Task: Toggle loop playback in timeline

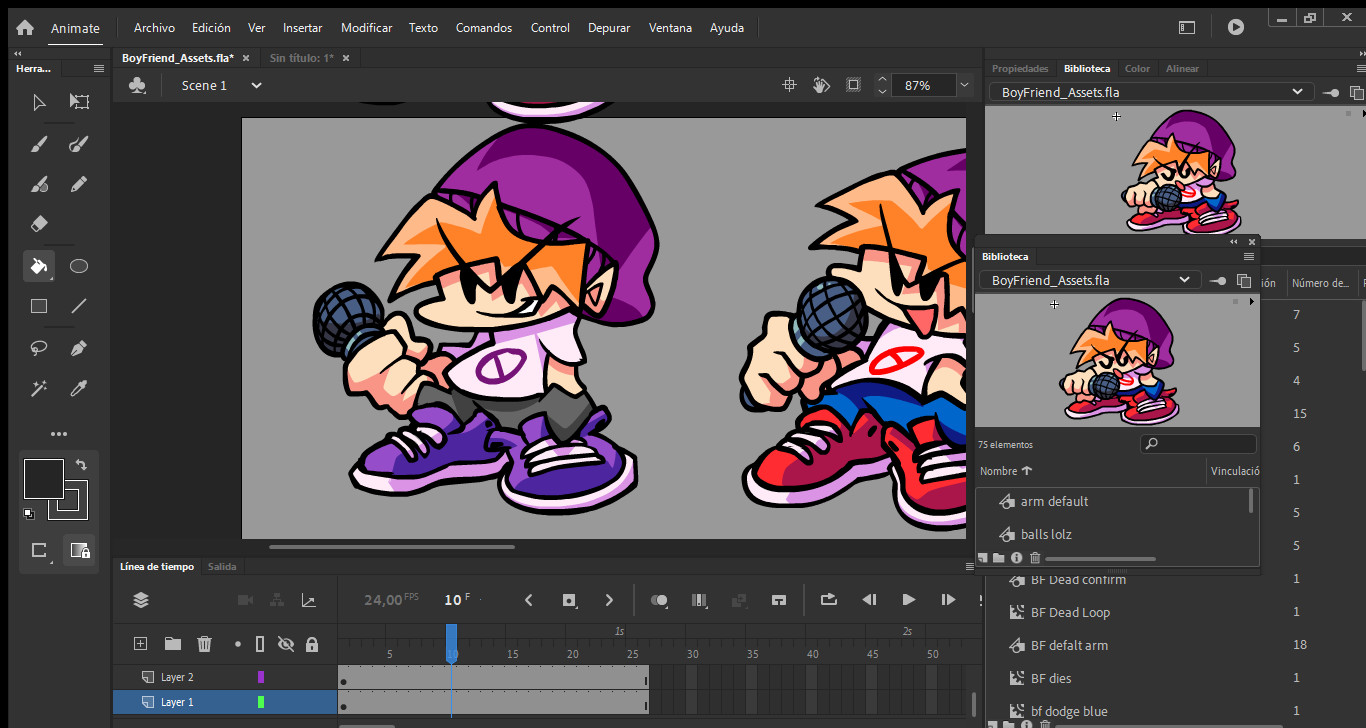Action: pyautogui.click(x=828, y=600)
